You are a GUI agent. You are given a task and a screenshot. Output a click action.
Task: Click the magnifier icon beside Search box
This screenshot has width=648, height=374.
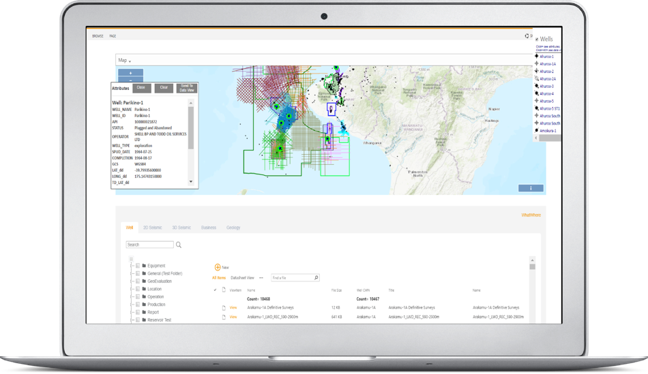tap(179, 245)
